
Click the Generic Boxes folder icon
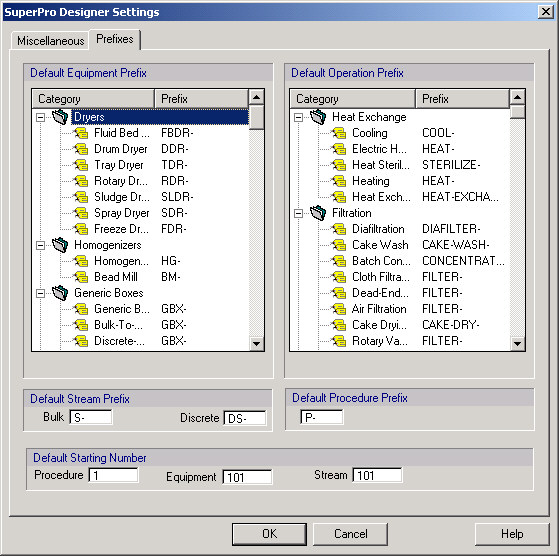pos(60,293)
